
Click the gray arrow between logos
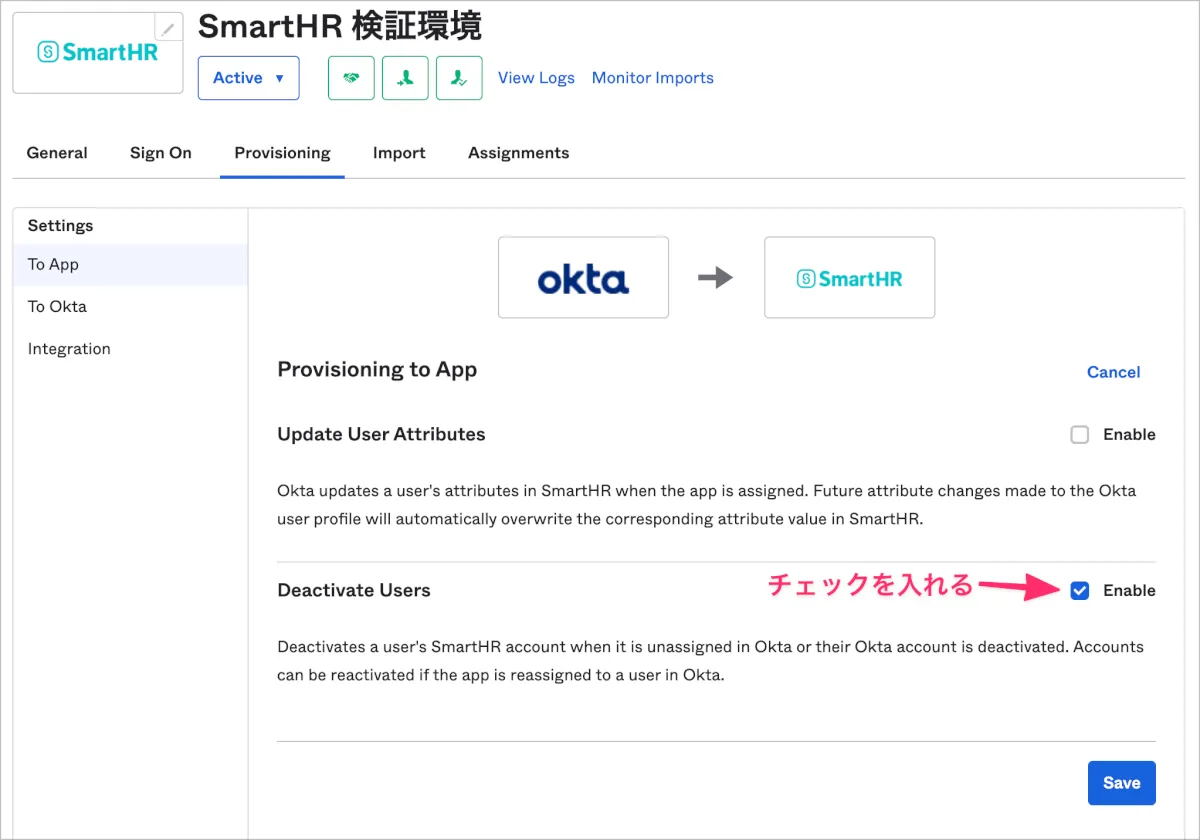click(715, 278)
